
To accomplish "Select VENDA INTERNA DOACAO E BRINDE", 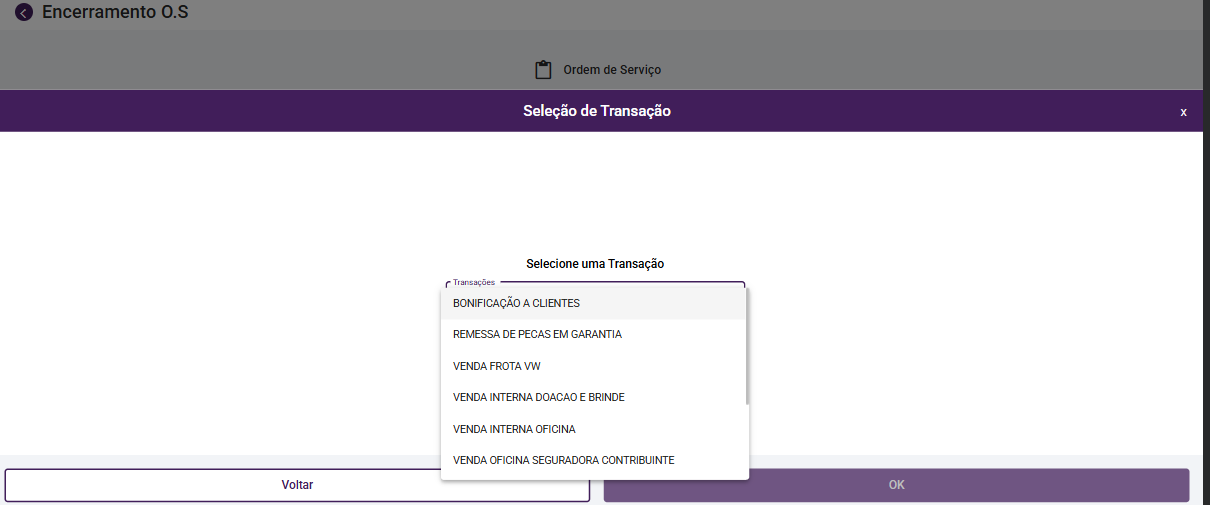I will (x=539, y=397).
